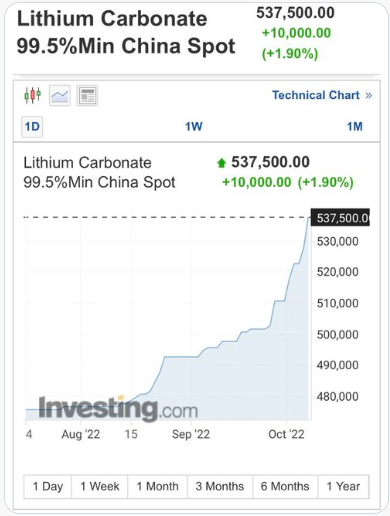Image resolution: width=390 pixels, height=516 pixels.
Task: Click the 537,500.00 price label marker
Action: tap(340, 218)
